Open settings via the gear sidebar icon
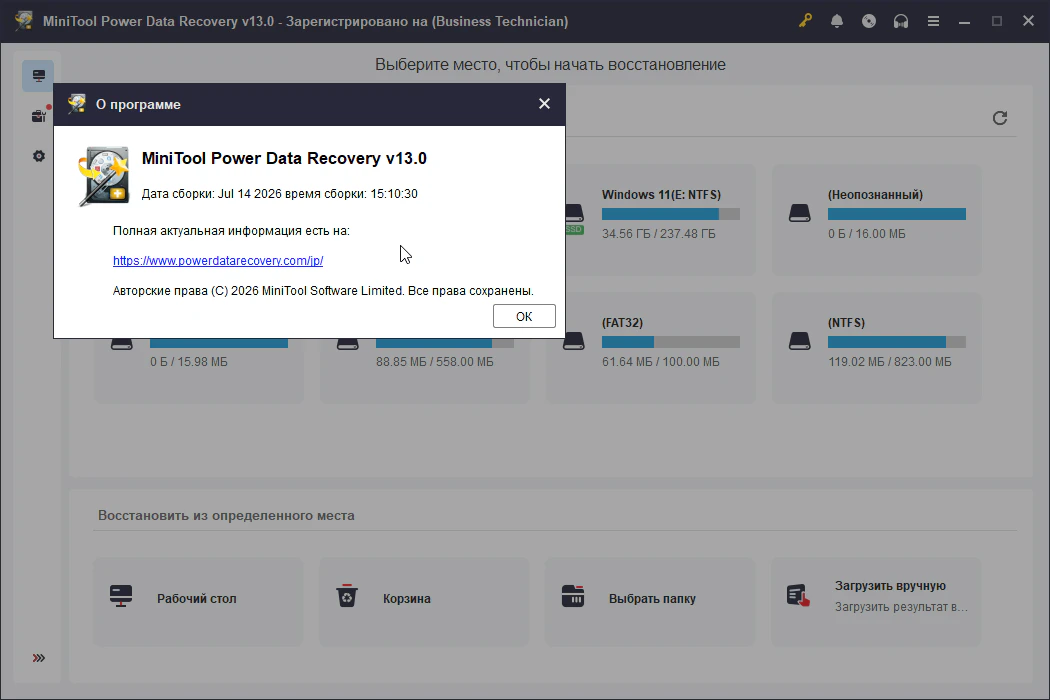Viewport: 1050px width, 700px height. tap(39, 156)
